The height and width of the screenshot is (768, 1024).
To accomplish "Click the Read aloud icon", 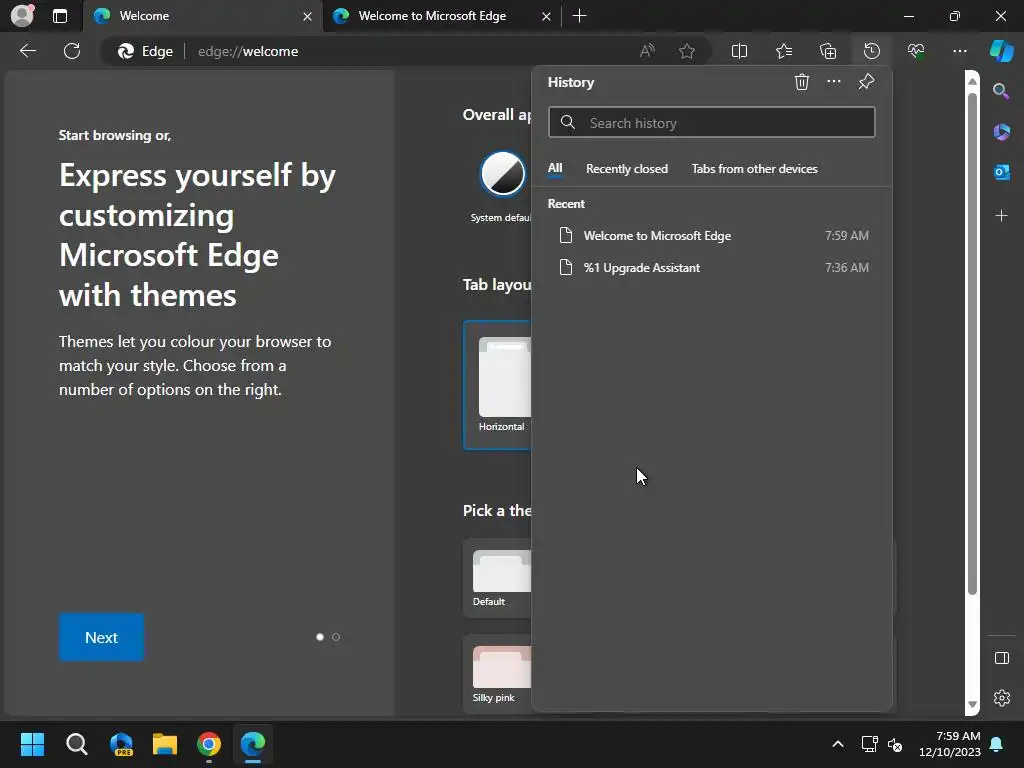I will (647, 51).
